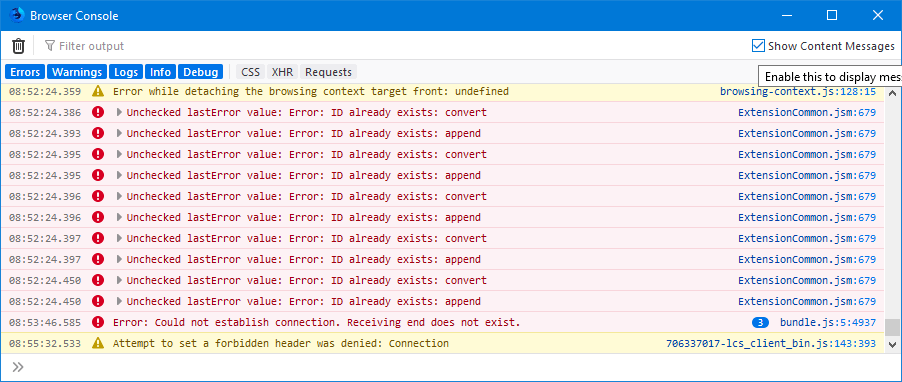Open ExtensionCommon.jsm:679 link on 08:52:24.450 append row

click(807, 301)
